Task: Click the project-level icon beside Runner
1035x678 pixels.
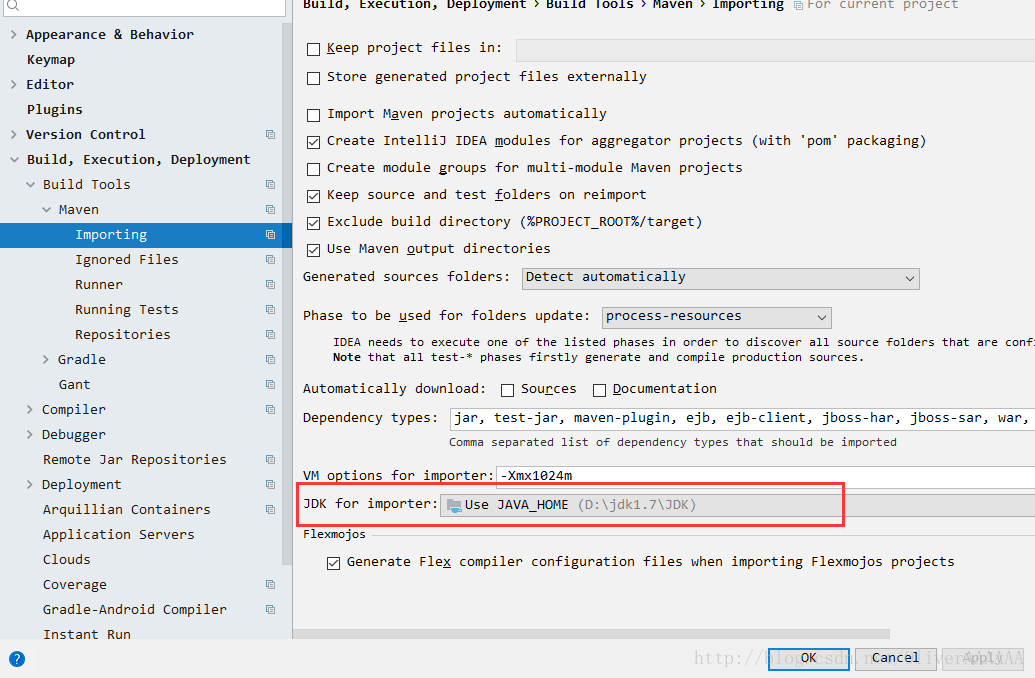Action: coord(270,285)
